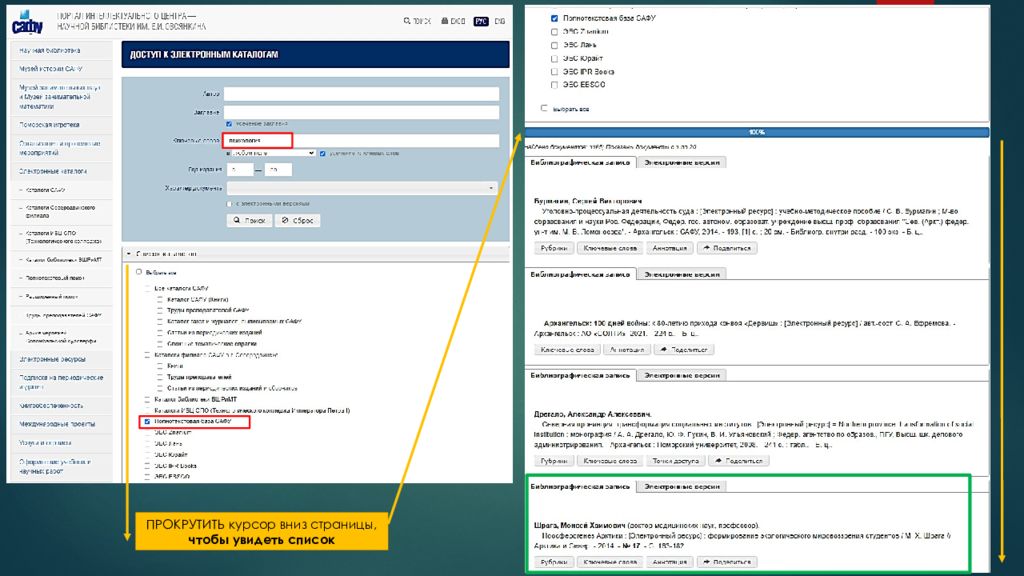Share the Бурмагин record via Поделиться
Viewport: 1024px width, 576px height.
click(x=727, y=248)
